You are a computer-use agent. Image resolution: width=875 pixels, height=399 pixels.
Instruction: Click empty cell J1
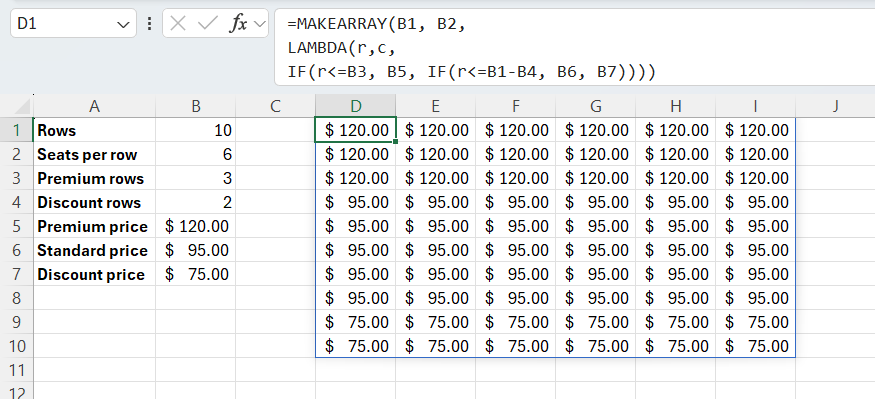tap(835, 130)
